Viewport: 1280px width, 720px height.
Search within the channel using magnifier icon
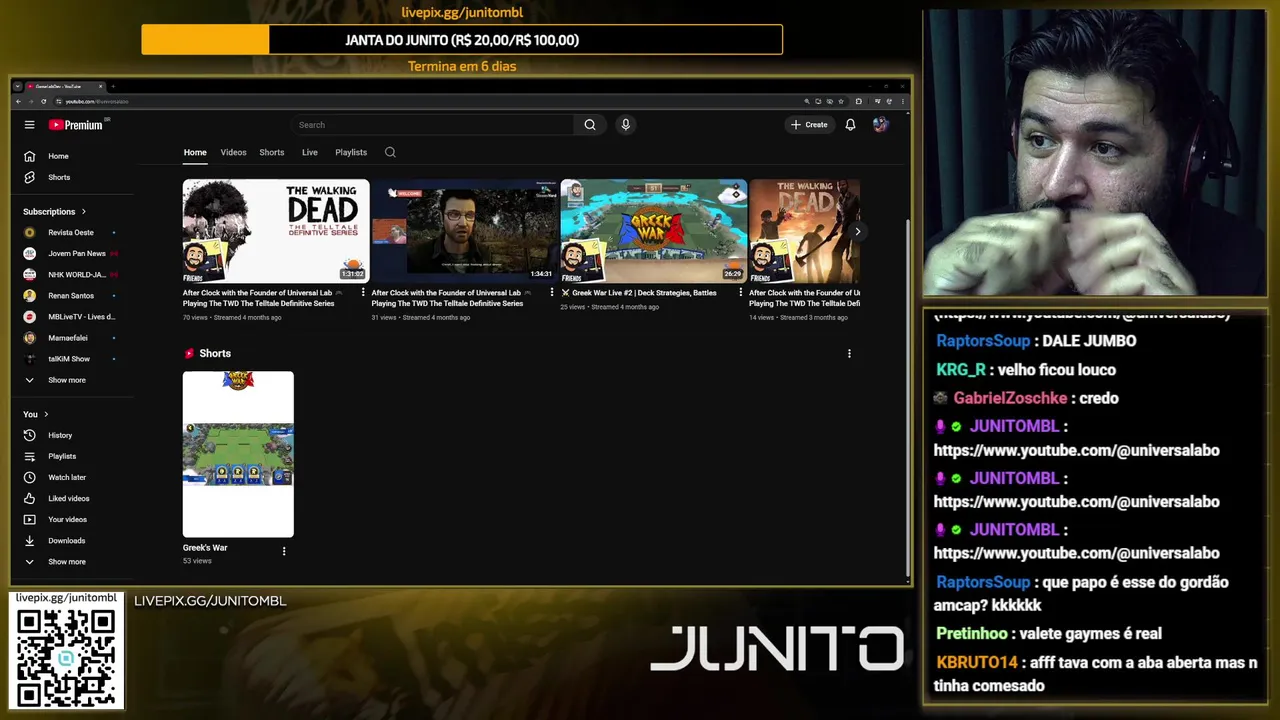coord(390,152)
